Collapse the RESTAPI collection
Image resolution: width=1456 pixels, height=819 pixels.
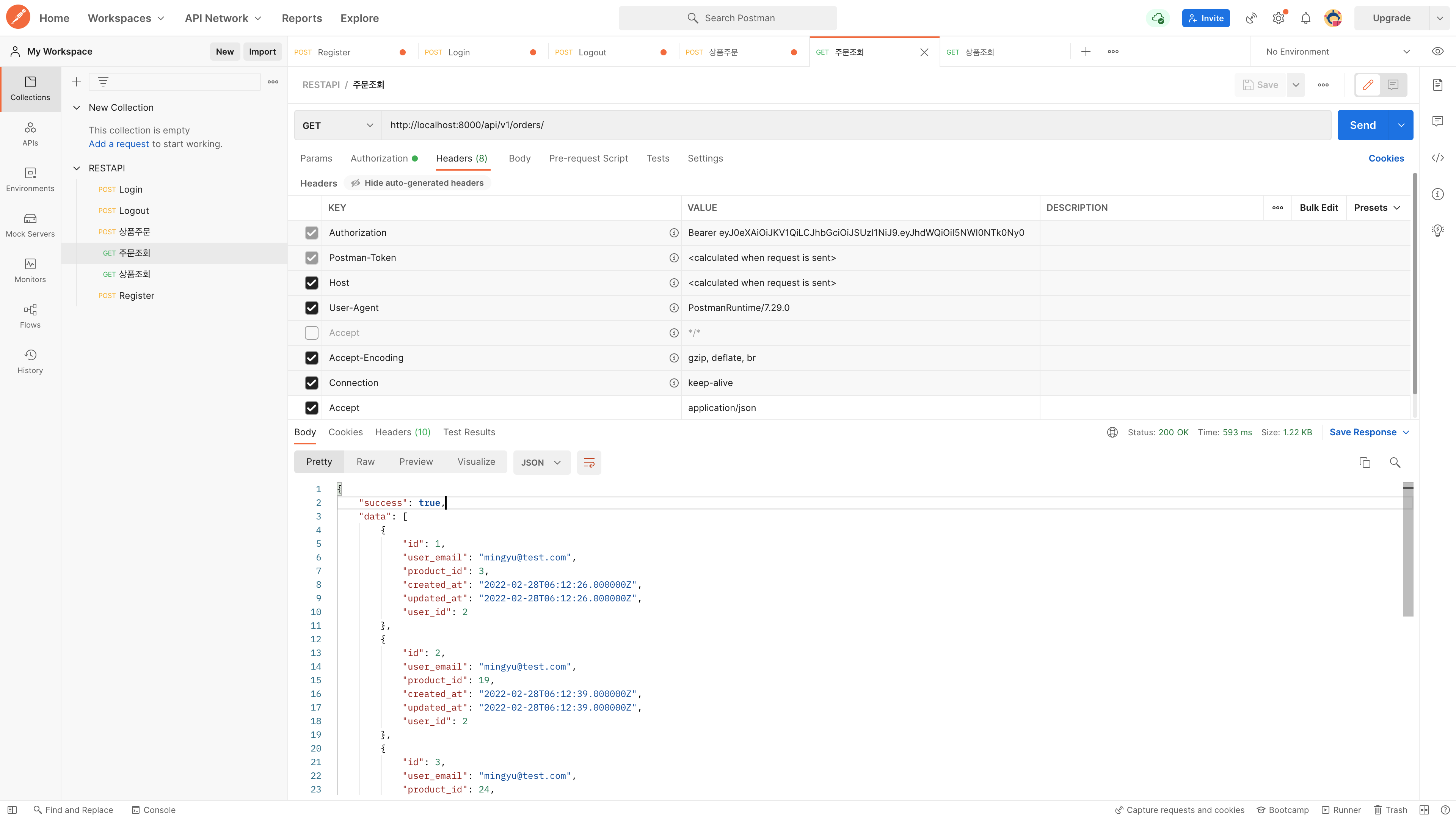pos(77,168)
